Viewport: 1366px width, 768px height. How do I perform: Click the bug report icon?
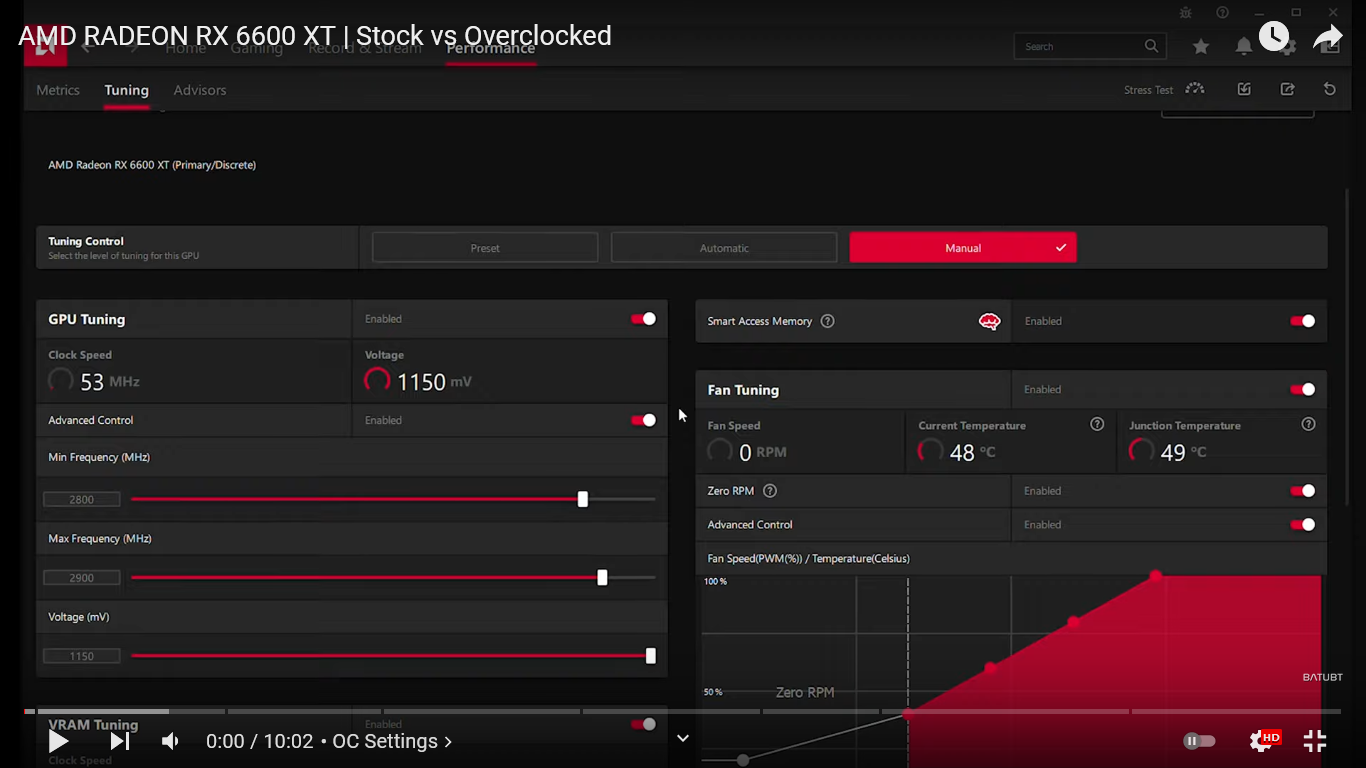point(1185,13)
